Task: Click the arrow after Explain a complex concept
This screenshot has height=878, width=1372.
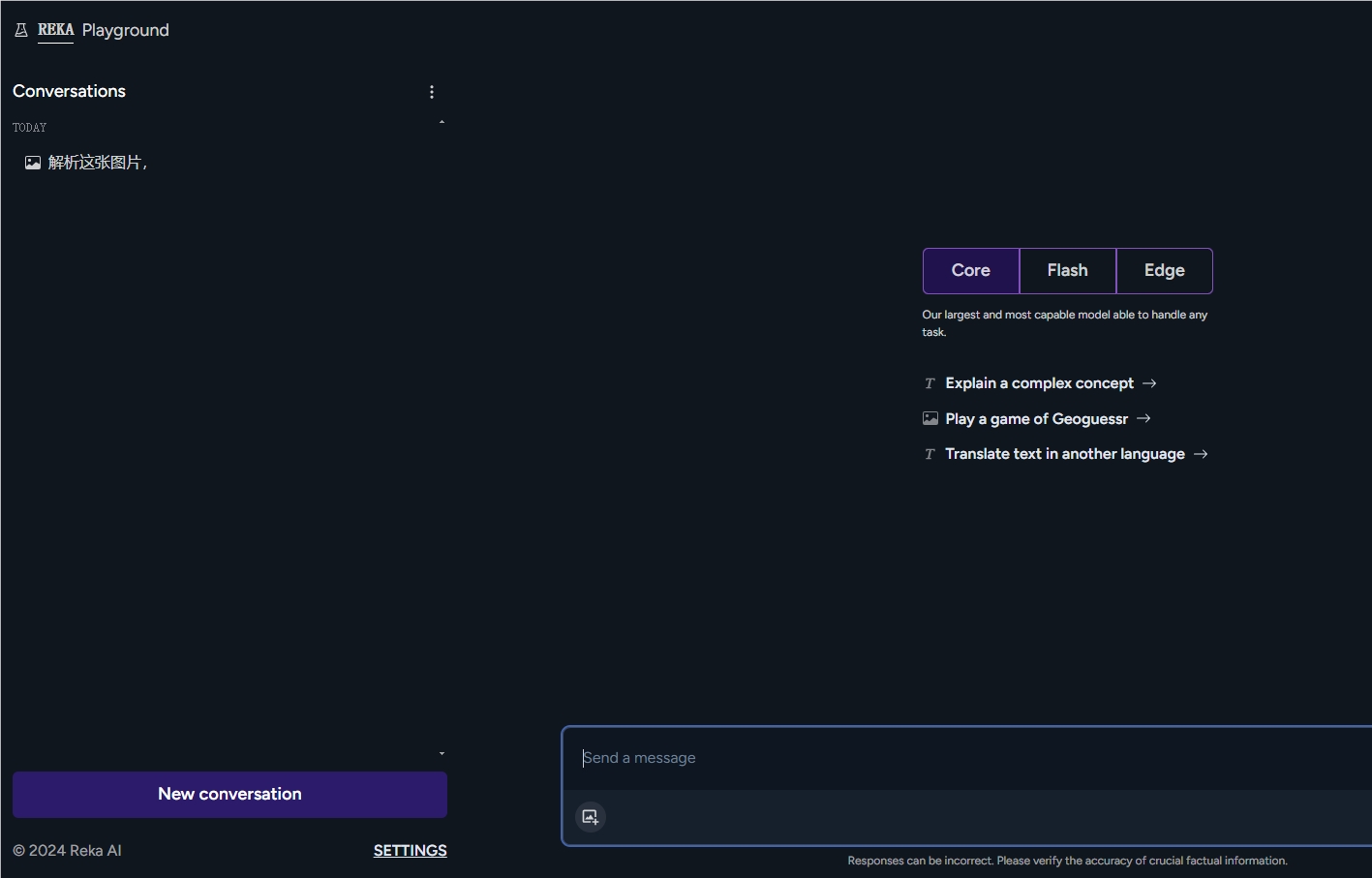Action: coord(1149,383)
